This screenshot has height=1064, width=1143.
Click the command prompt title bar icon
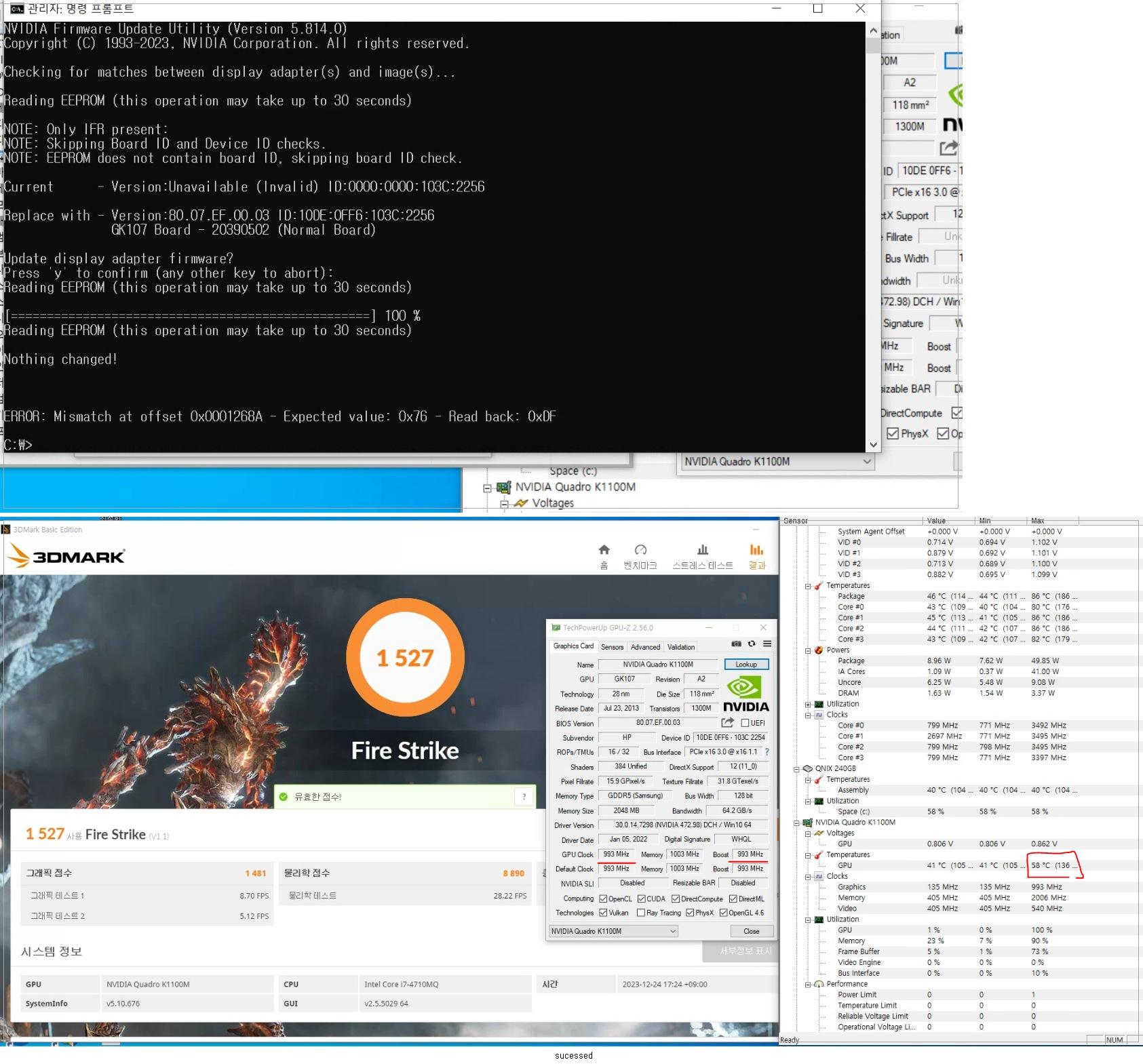[x=17, y=8]
